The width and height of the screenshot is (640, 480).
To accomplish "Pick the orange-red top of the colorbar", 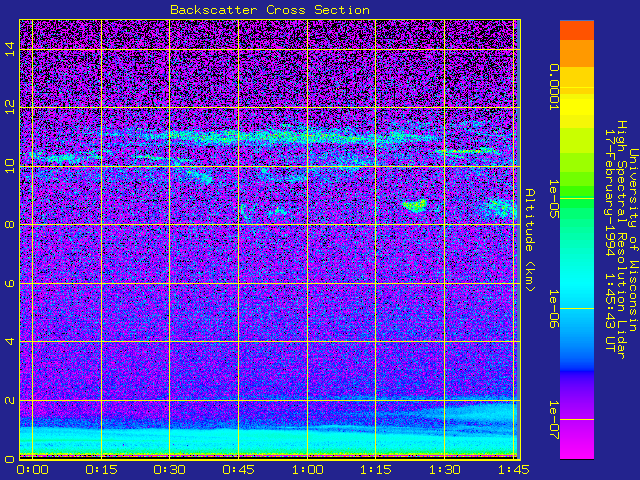I will tap(577, 30).
